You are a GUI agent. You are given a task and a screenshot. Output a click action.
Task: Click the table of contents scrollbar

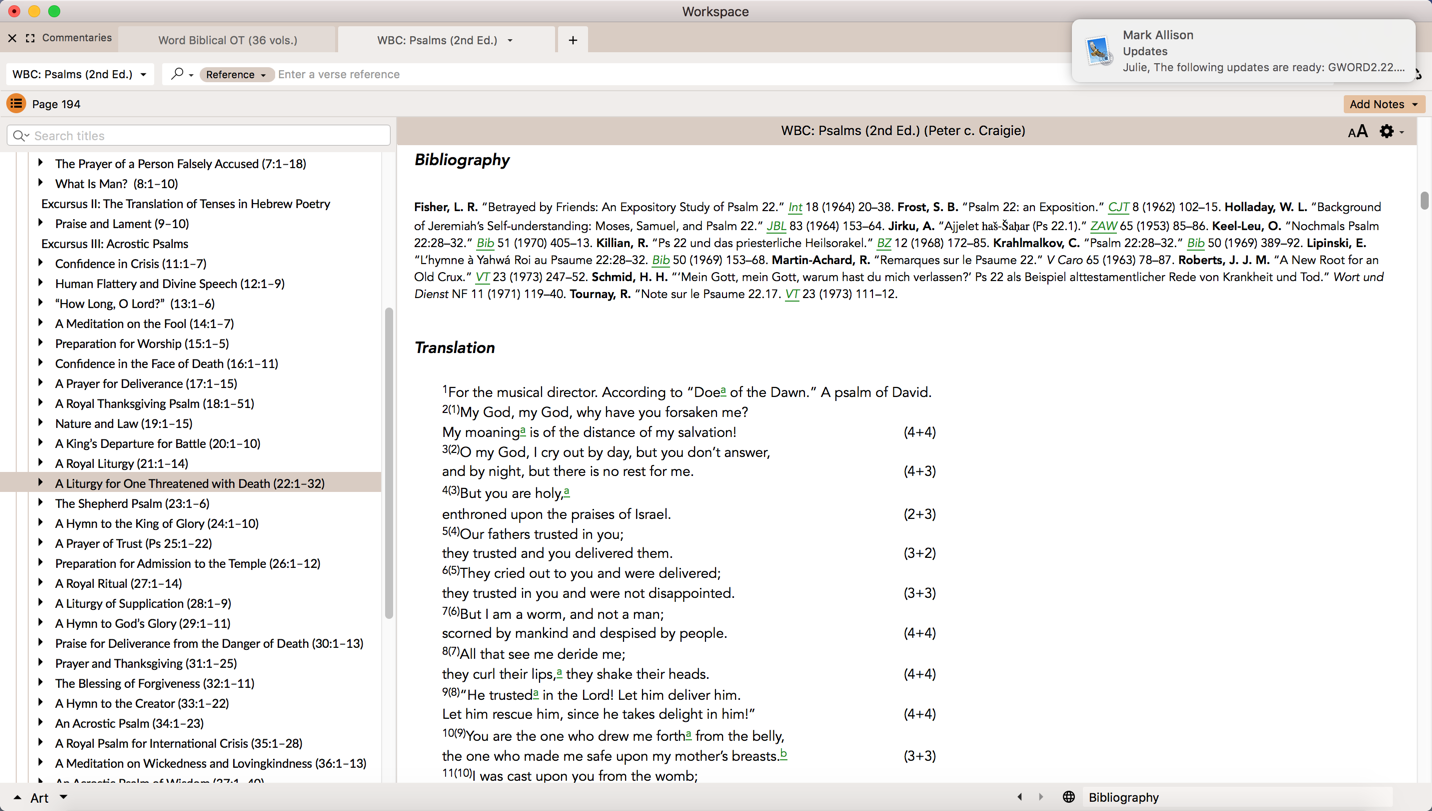coord(389,463)
